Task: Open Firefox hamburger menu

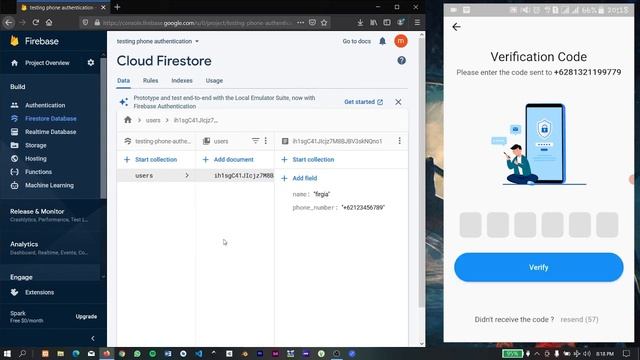Action: click(x=417, y=23)
